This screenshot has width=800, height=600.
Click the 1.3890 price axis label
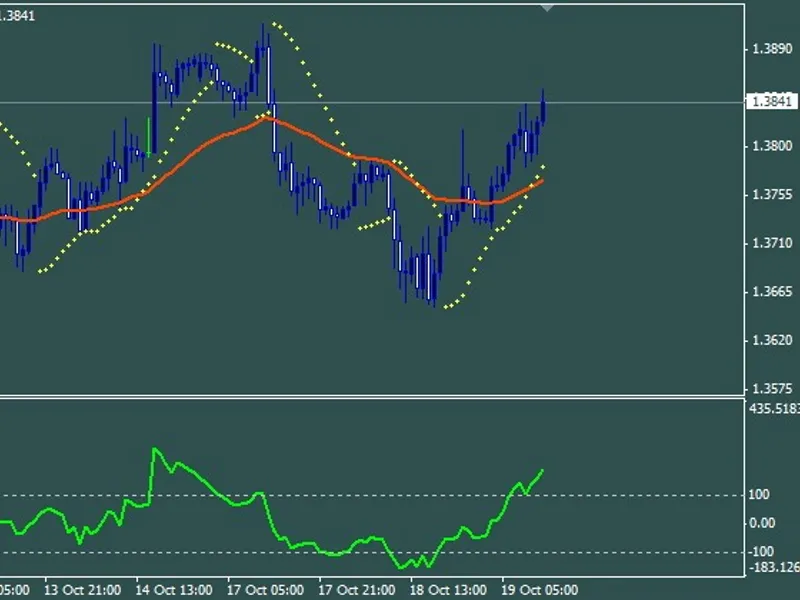[772, 49]
